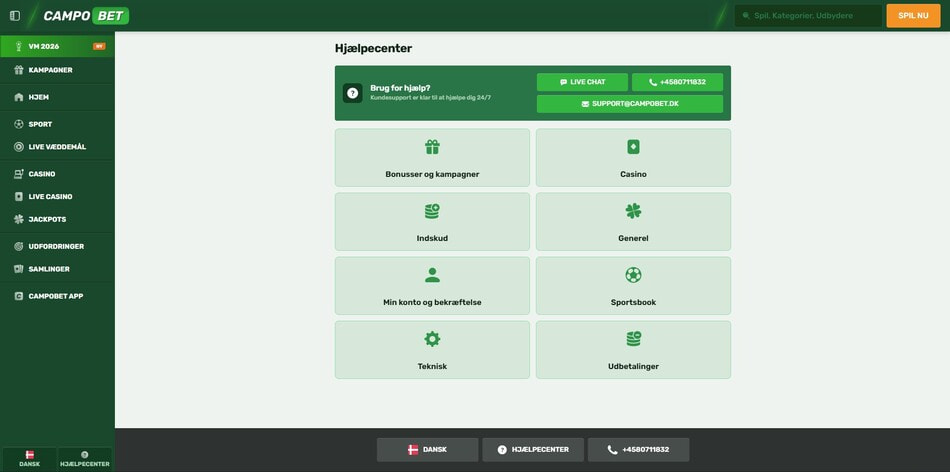Click the clover icon on the Generel card
The image size is (950, 472).
[x=633, y=211]
